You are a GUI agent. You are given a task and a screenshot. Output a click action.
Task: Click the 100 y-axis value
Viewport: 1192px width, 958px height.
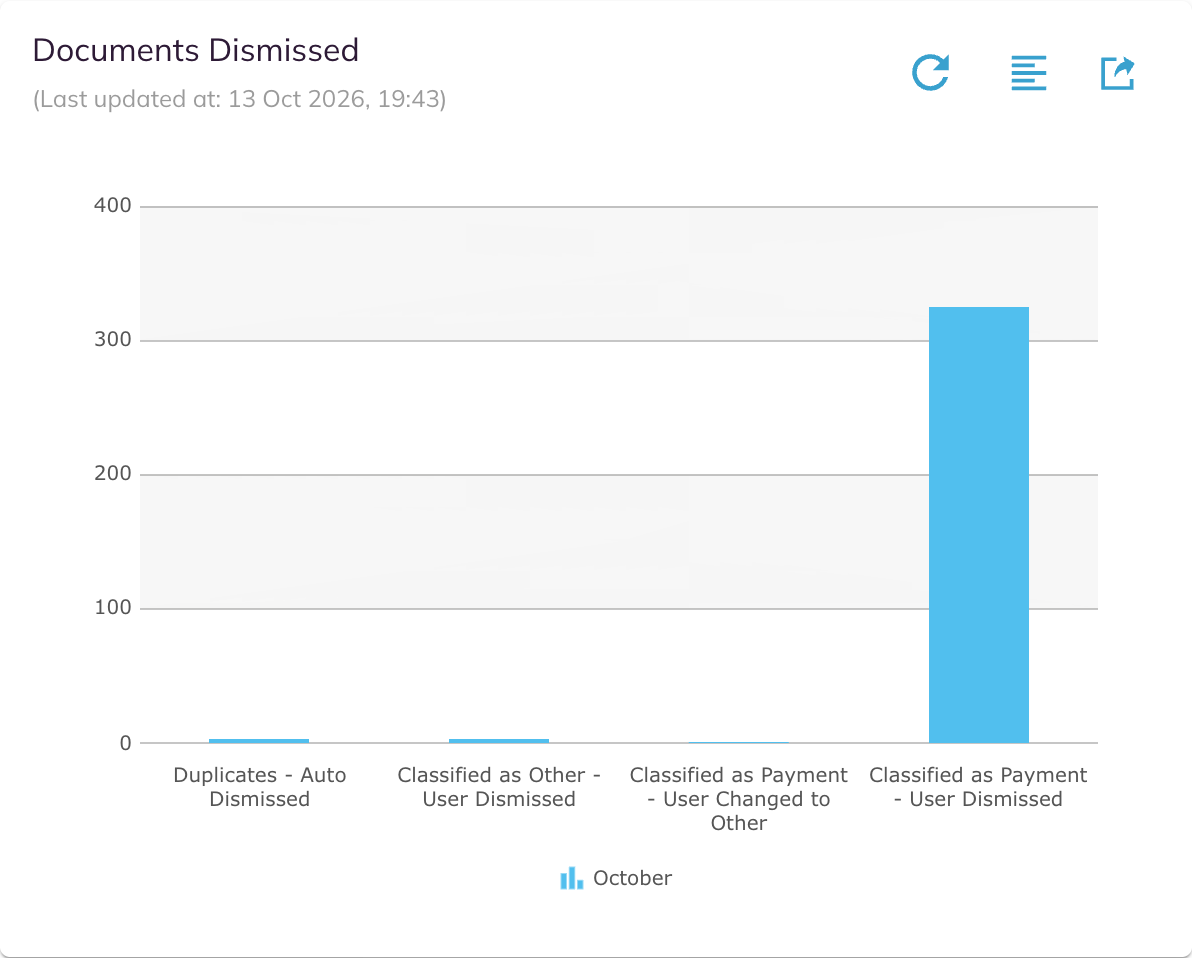tap(113, 607)
